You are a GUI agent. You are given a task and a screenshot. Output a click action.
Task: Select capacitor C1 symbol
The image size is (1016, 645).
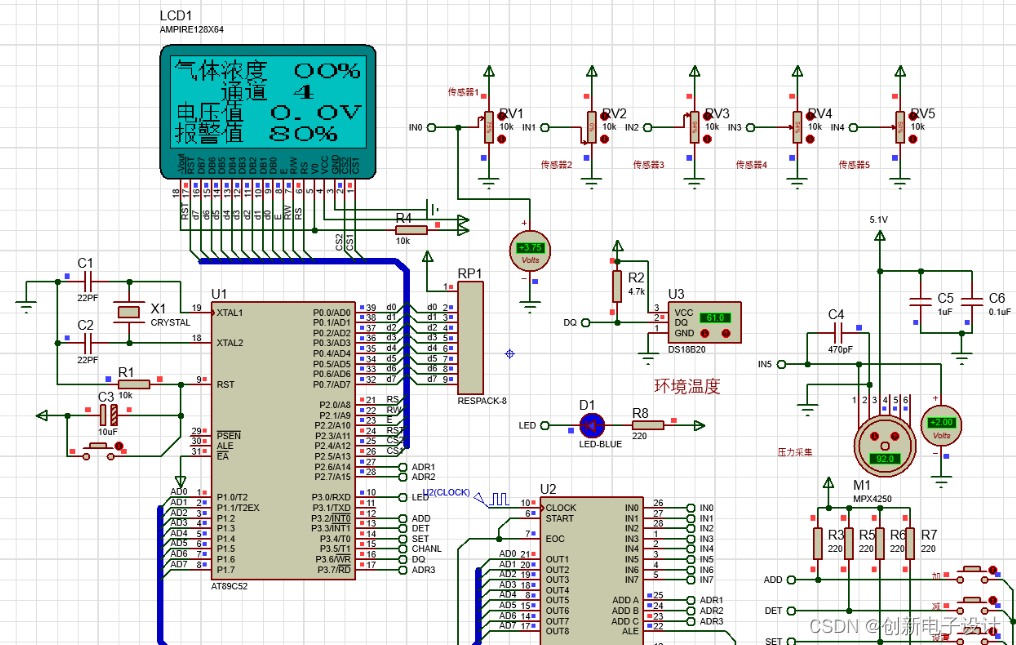click(87, 282)
